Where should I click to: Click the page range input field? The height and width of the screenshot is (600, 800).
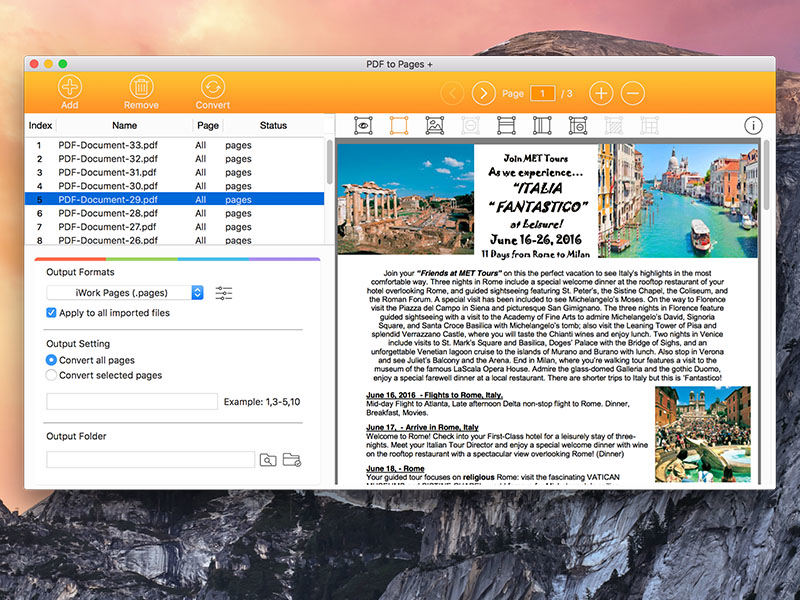pos(132,402)
